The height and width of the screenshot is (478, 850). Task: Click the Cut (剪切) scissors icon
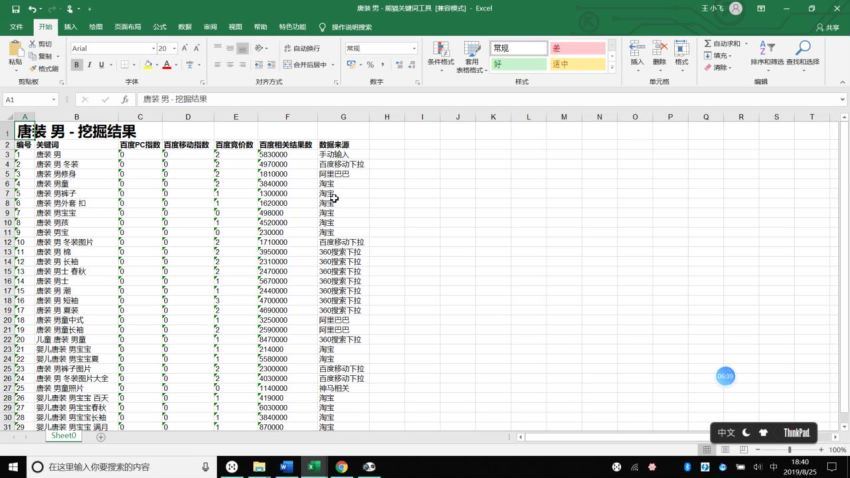coord(33,44)
